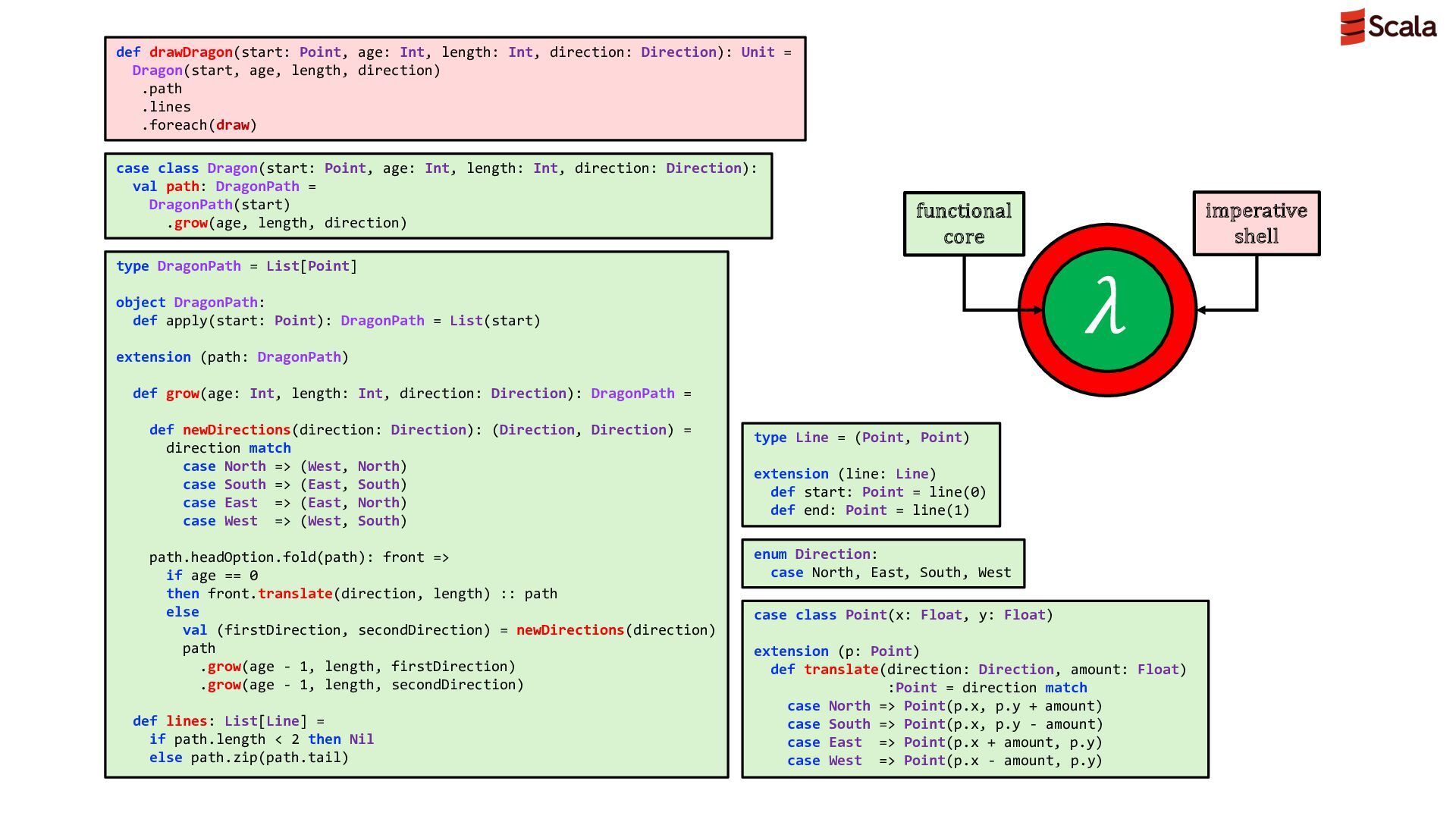Click the enum Direction declaration

tap(815, 554)
